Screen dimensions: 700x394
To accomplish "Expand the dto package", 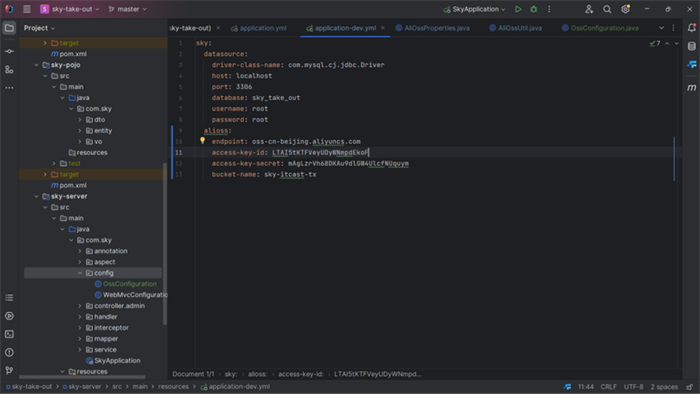I will (80, 120).
